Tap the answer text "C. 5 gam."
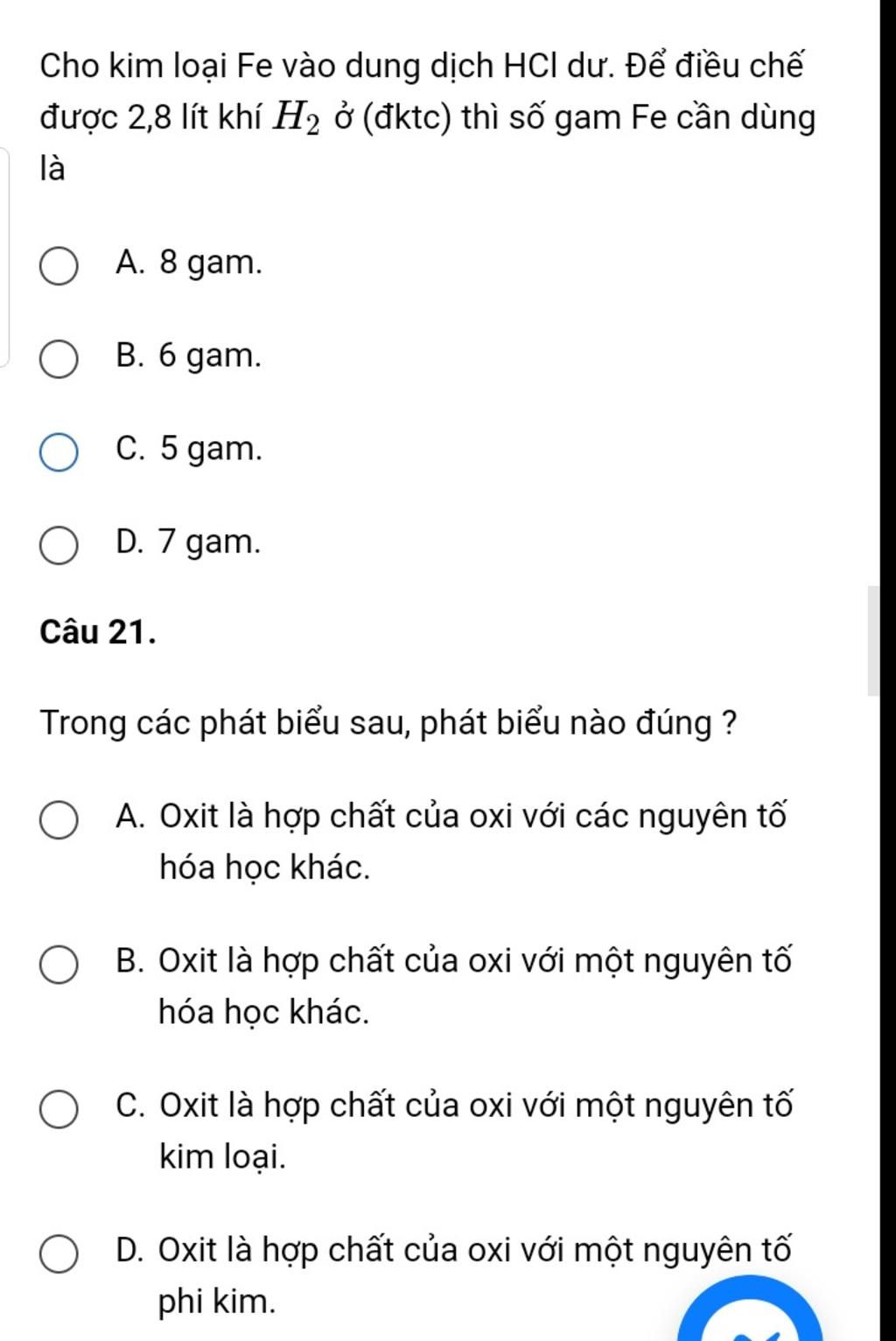896x1341 pixels. [188, 449]
